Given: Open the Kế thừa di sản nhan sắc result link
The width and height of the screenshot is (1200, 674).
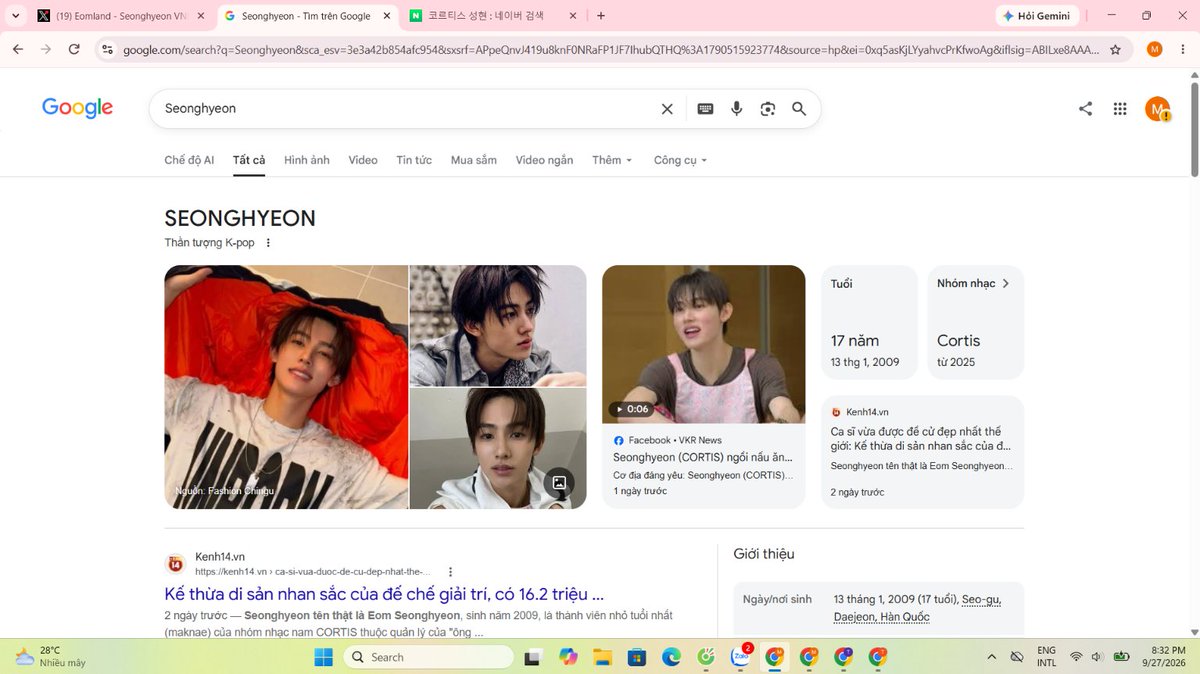Looking at the screenshot, I should click(385, 594).
